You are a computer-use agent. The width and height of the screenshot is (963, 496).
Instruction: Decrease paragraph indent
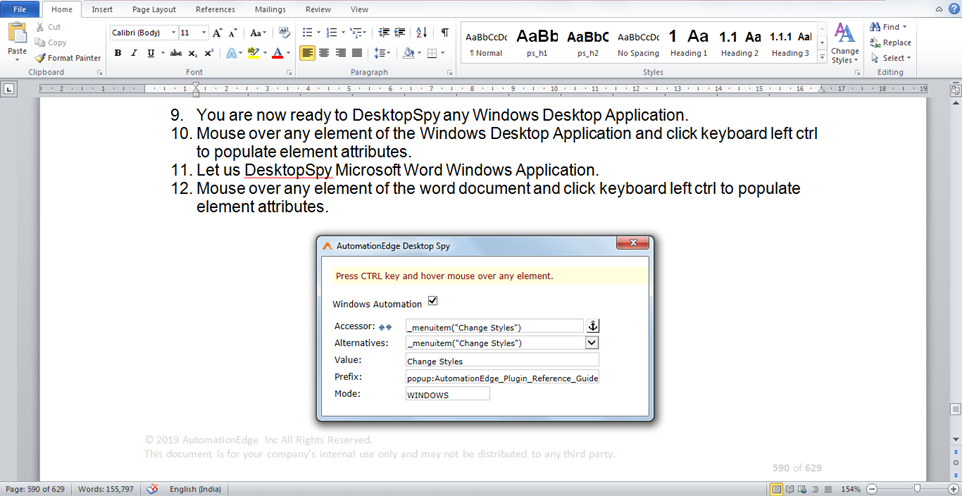click(384, 33)
